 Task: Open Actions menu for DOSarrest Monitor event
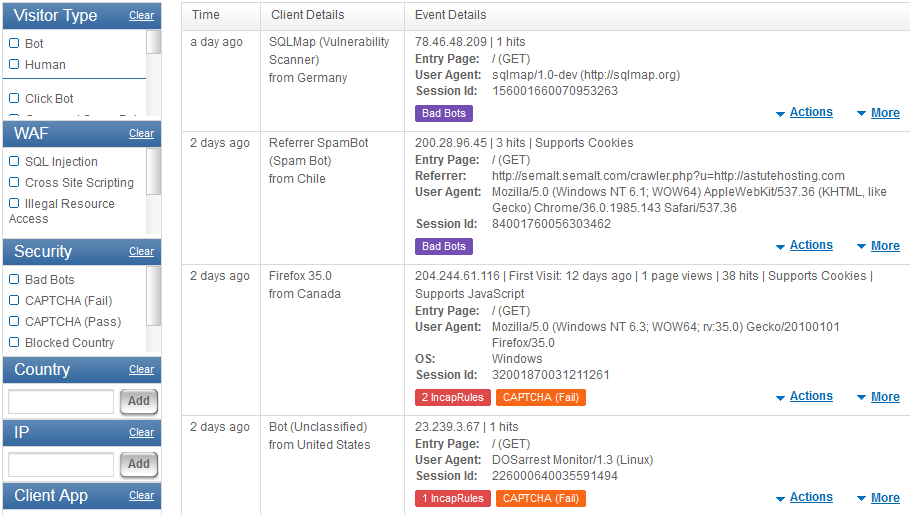pos(810,498)
